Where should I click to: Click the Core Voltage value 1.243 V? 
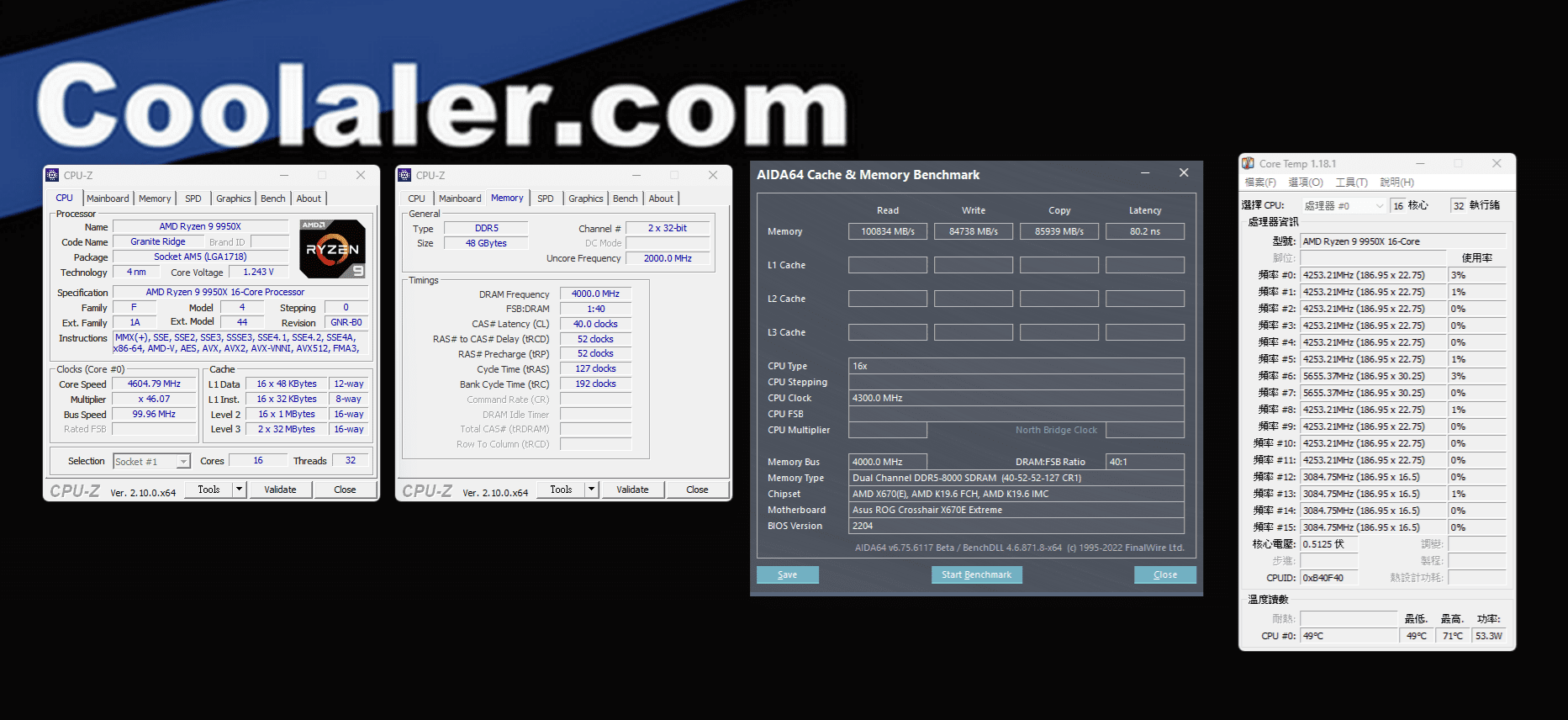(258, 272)
